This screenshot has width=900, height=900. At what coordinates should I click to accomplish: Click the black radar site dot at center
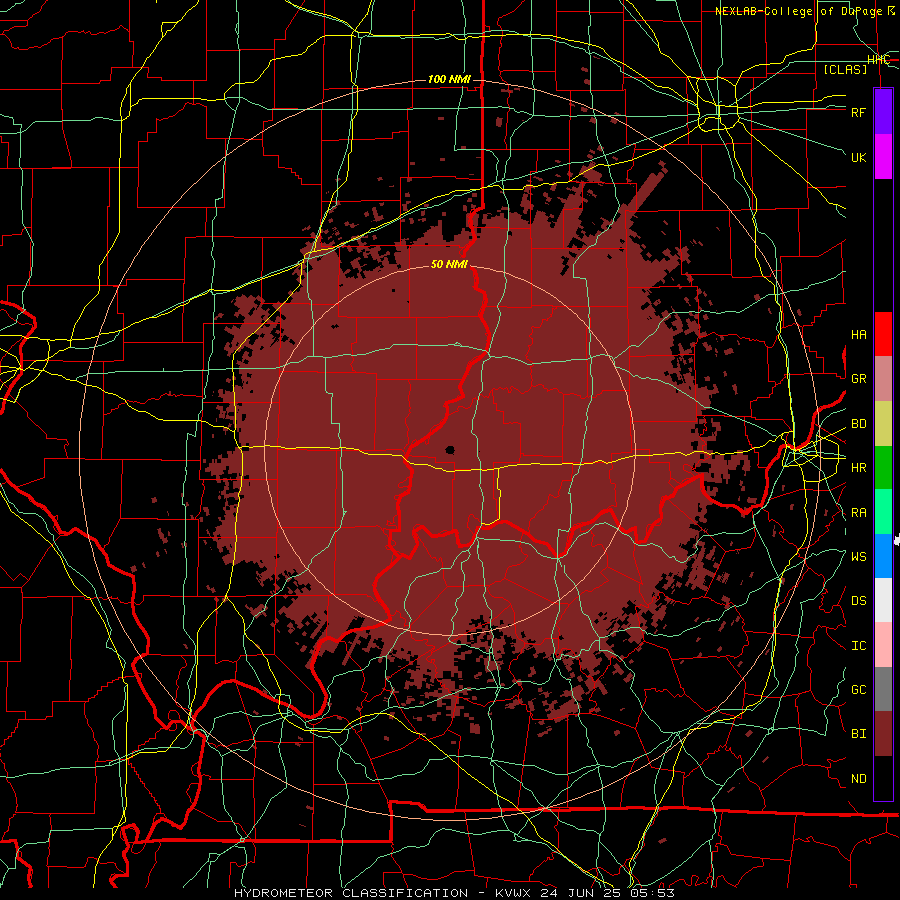pyautogui.click(x=450, y=450)
